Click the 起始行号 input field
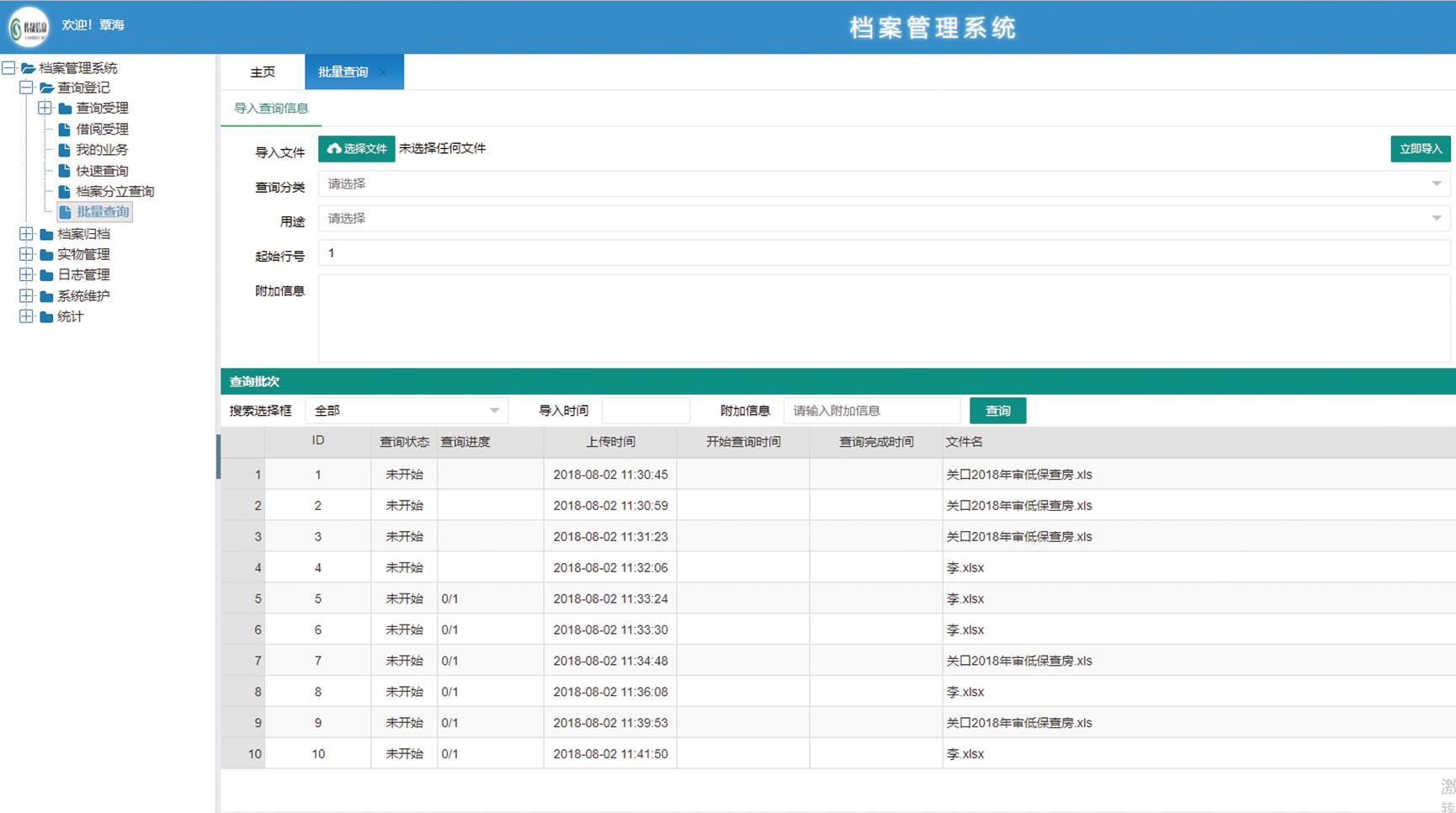This screenshot has width=1456, height=813. 884,252
